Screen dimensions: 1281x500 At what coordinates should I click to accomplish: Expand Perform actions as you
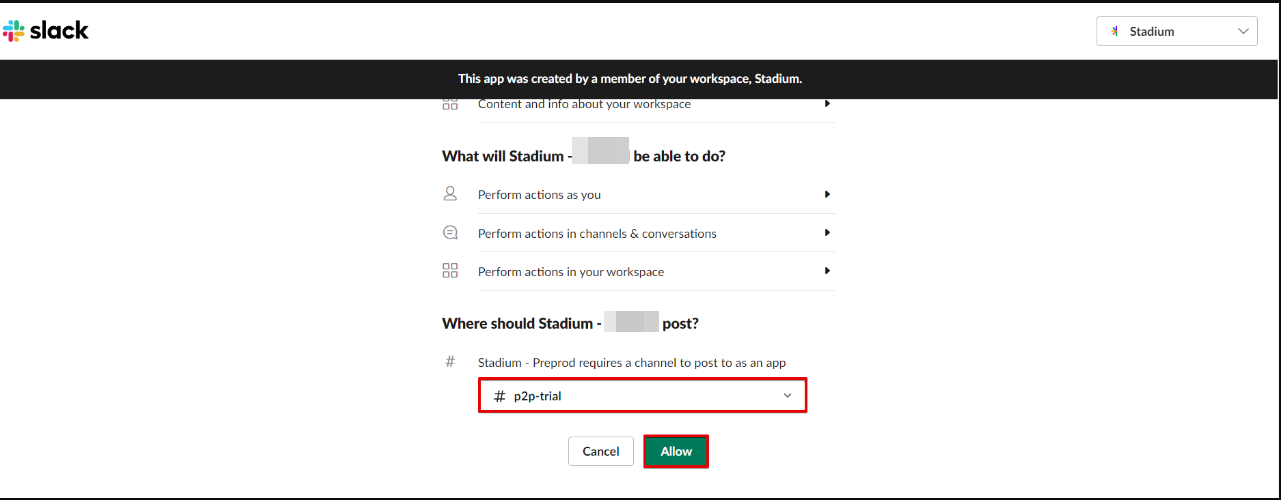tap(827, 194)
